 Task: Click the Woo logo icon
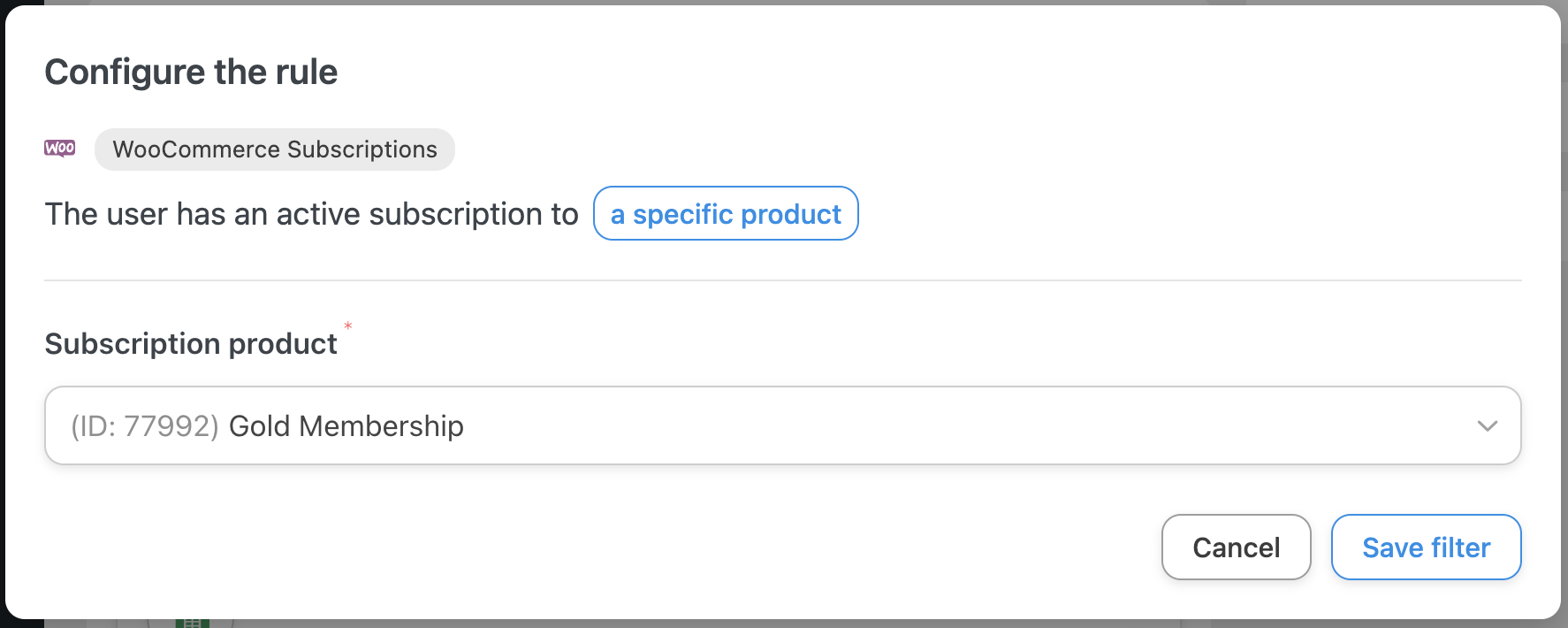[x=60, y=148]
